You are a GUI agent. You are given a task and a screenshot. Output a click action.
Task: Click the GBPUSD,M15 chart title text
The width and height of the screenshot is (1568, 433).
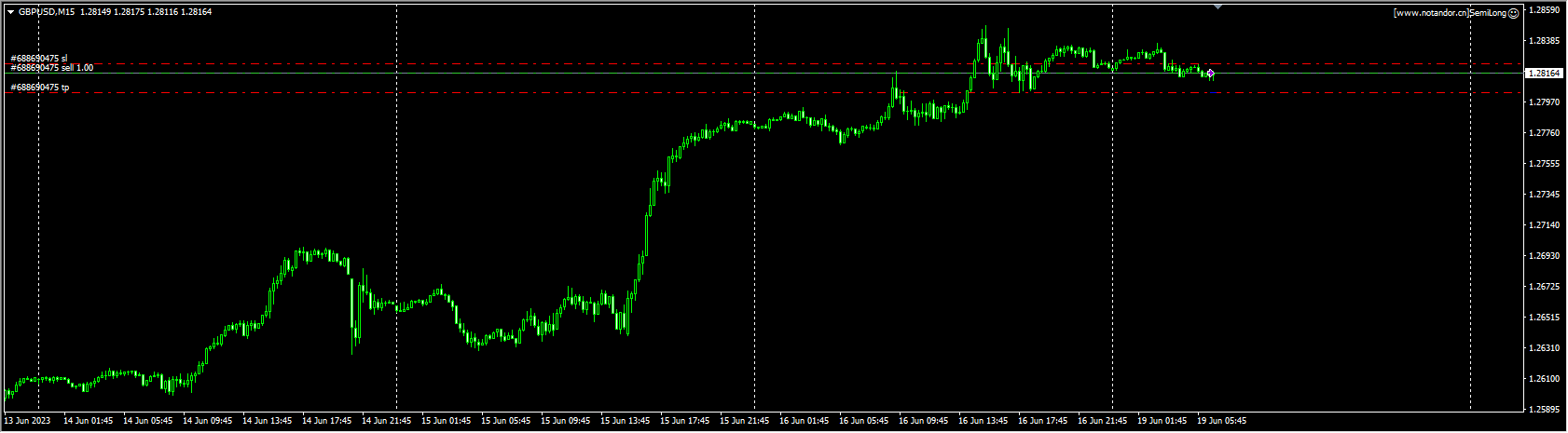(x=47, y=12)
